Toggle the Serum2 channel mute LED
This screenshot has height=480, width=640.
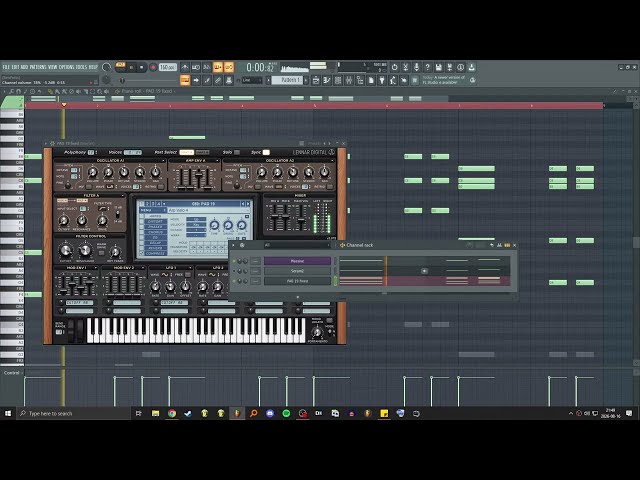[x=234, y=271]
